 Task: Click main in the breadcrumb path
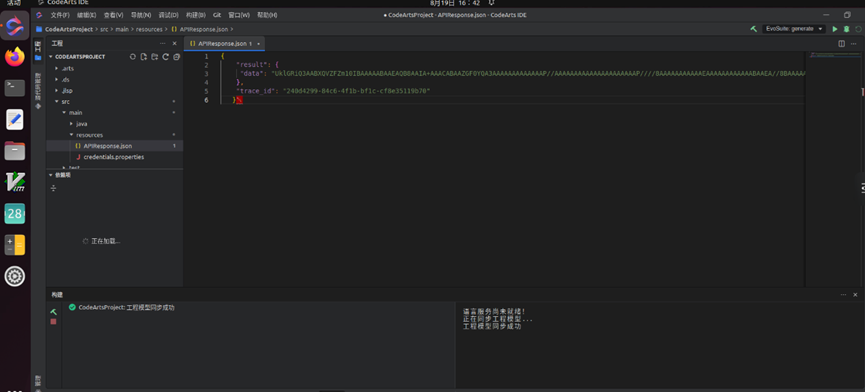(121, 29)
